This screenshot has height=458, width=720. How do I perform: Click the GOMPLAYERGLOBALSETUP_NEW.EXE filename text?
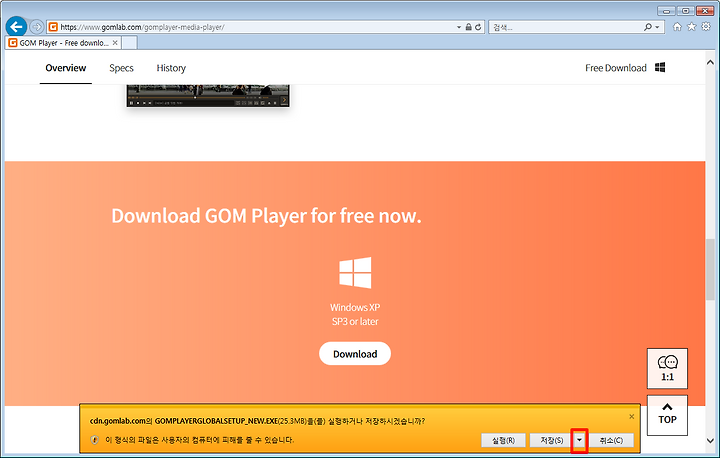(x=216, y=421)
